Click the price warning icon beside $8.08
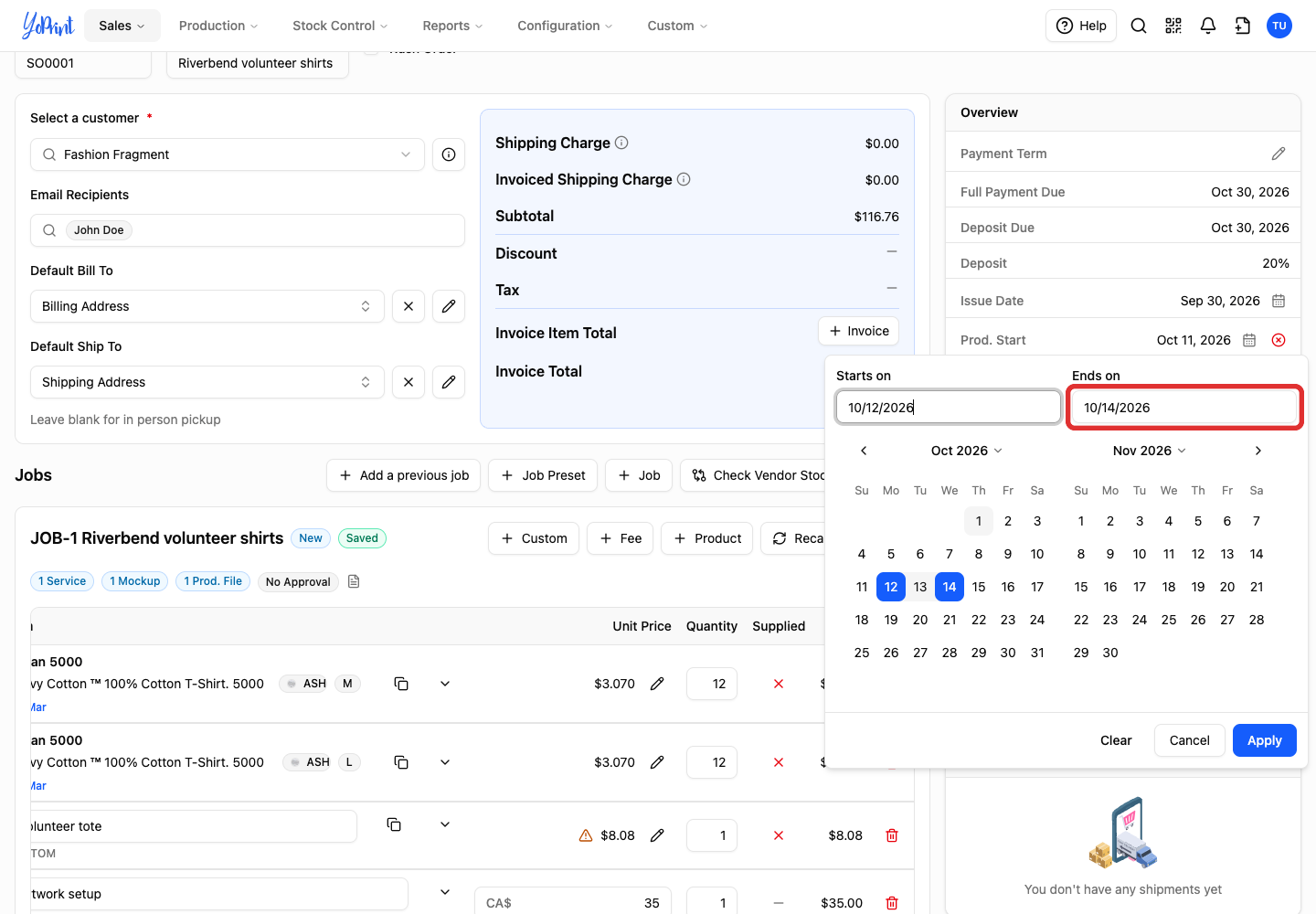The height and width of the screenshot is (914, 1316). click(586, 835)
